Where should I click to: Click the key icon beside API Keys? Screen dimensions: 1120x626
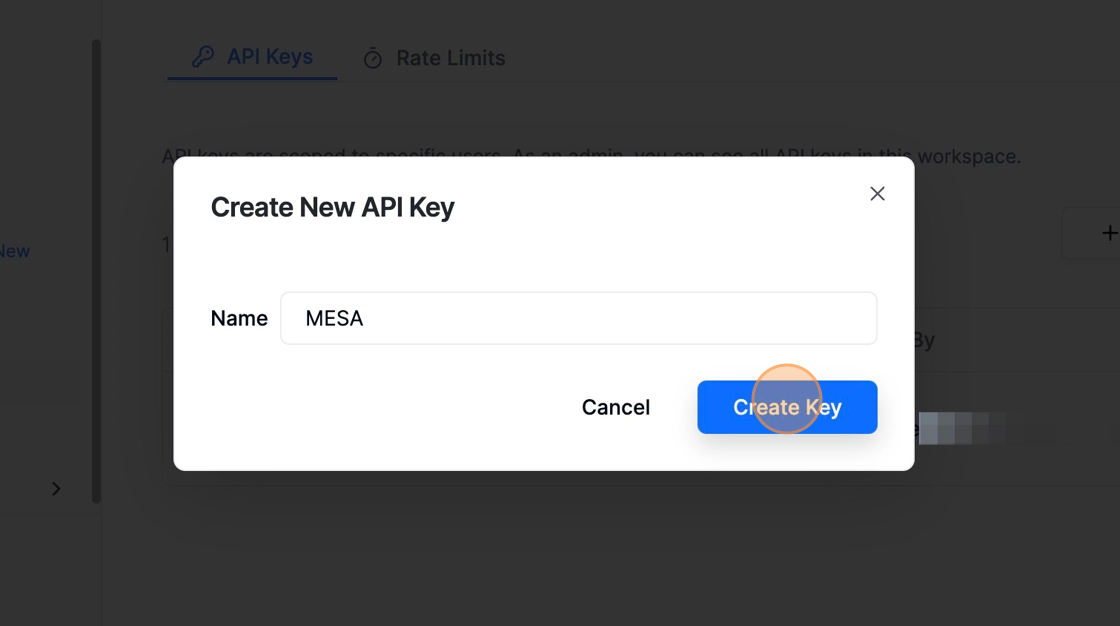[x=203, y=57]
